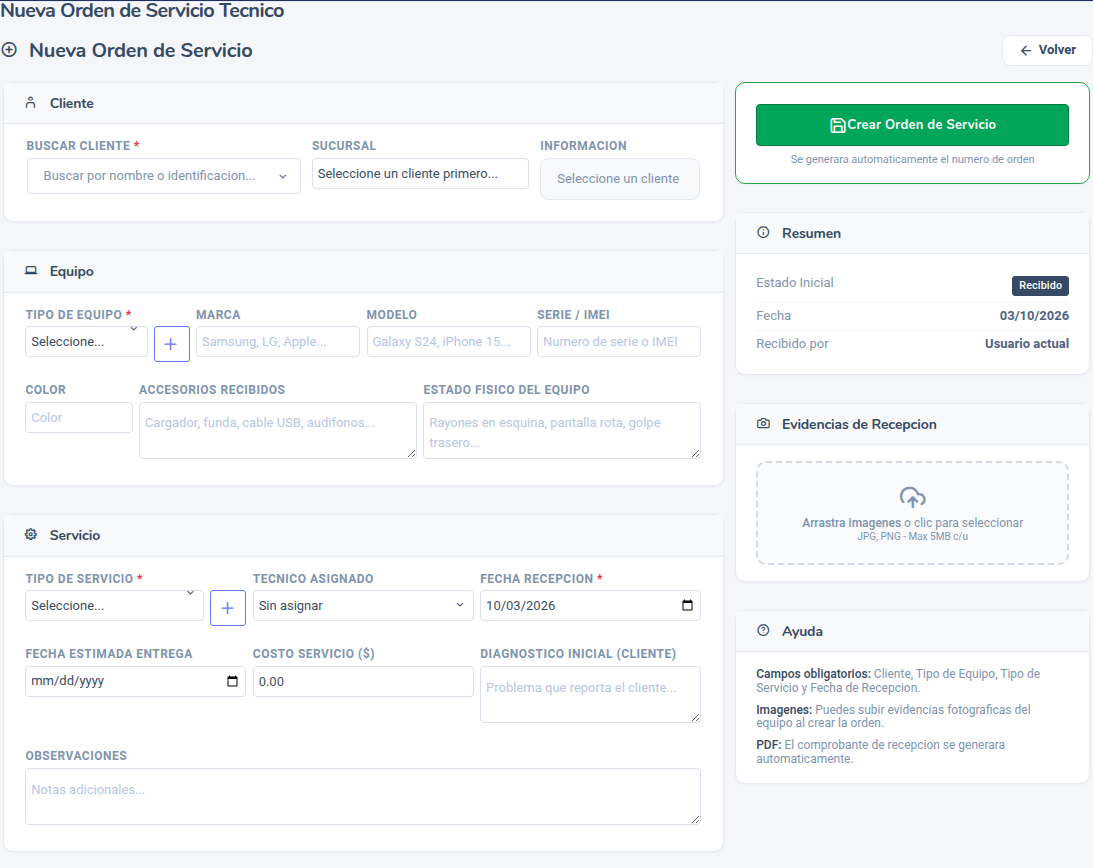The width and height of the screenshot is (1093, 868).
Task: Focus the Serie / IMEI field
Action: coord(618,342)
